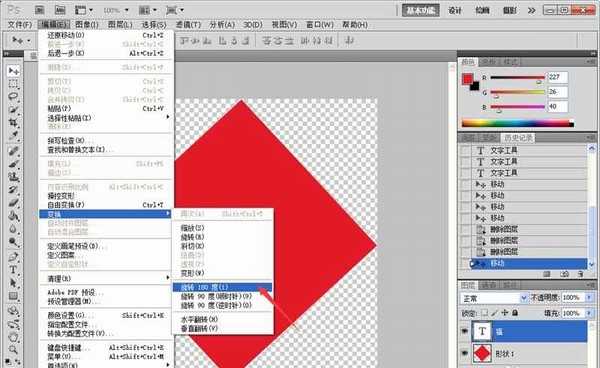Hide the 形状 1 layer visibility
Screen dimensions: 600x368
coord(464,353)
